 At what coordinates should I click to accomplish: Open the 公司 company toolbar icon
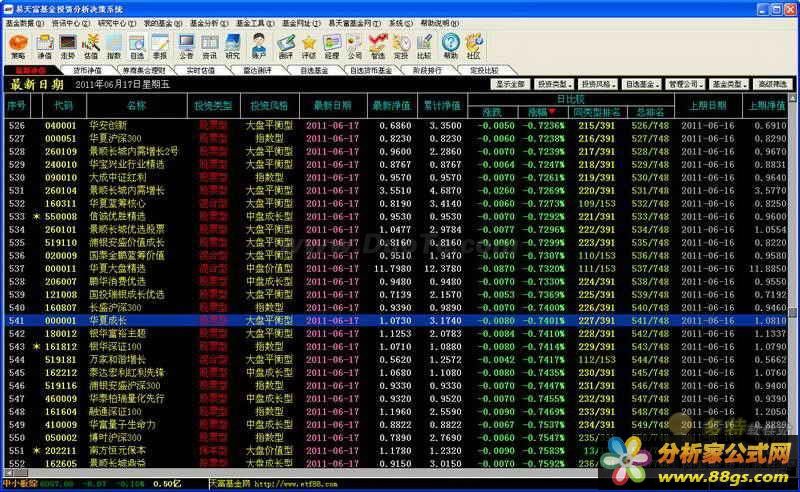tap(355, 46)
